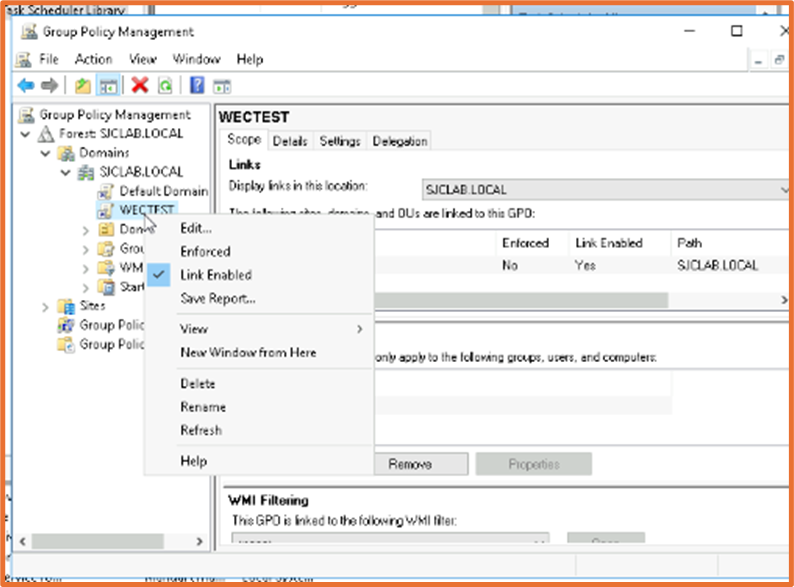Viewport: 794px width, 587px height.
Task: Expand the Sites tree node
Action: point(45,306)
